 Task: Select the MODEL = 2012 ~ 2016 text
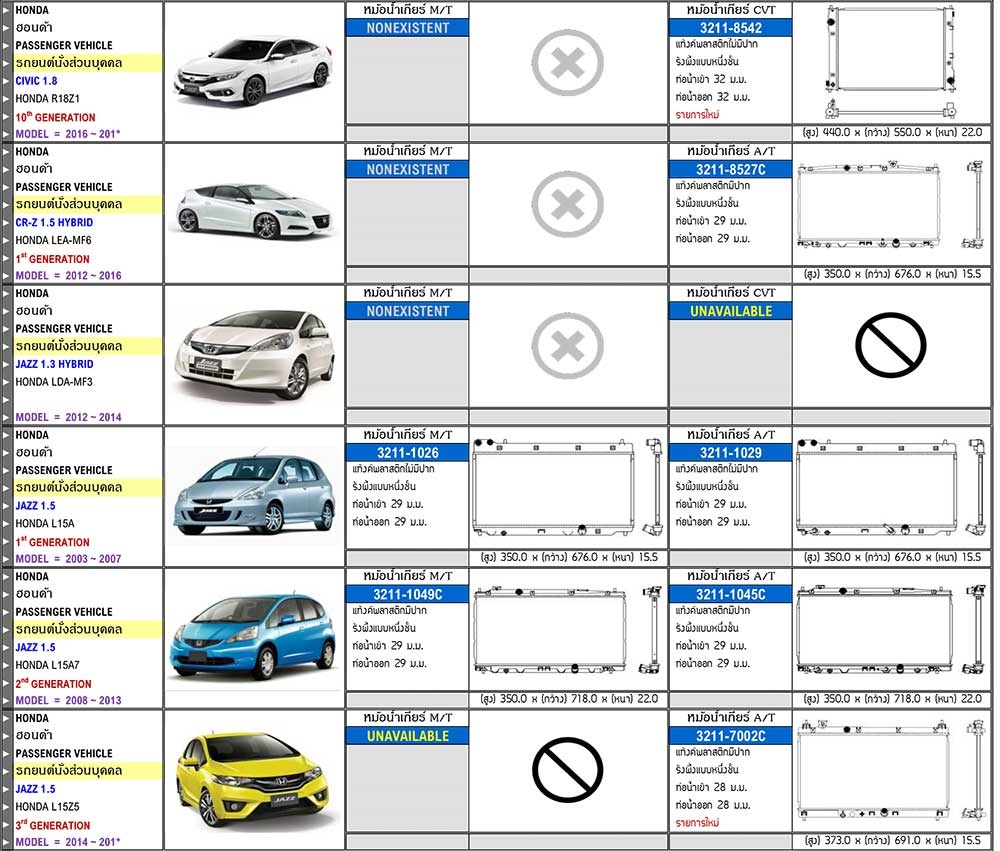tap(68, 276)
